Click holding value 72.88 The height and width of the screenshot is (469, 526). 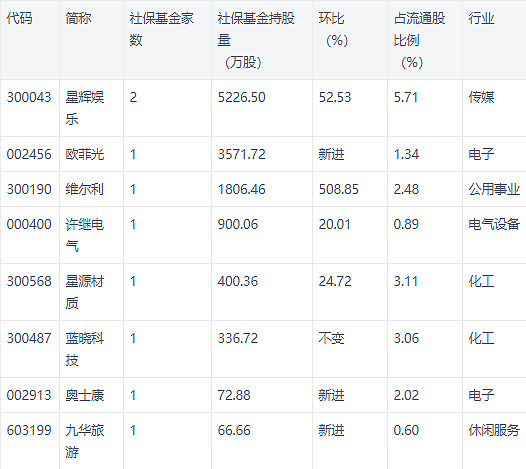point(234,395)
